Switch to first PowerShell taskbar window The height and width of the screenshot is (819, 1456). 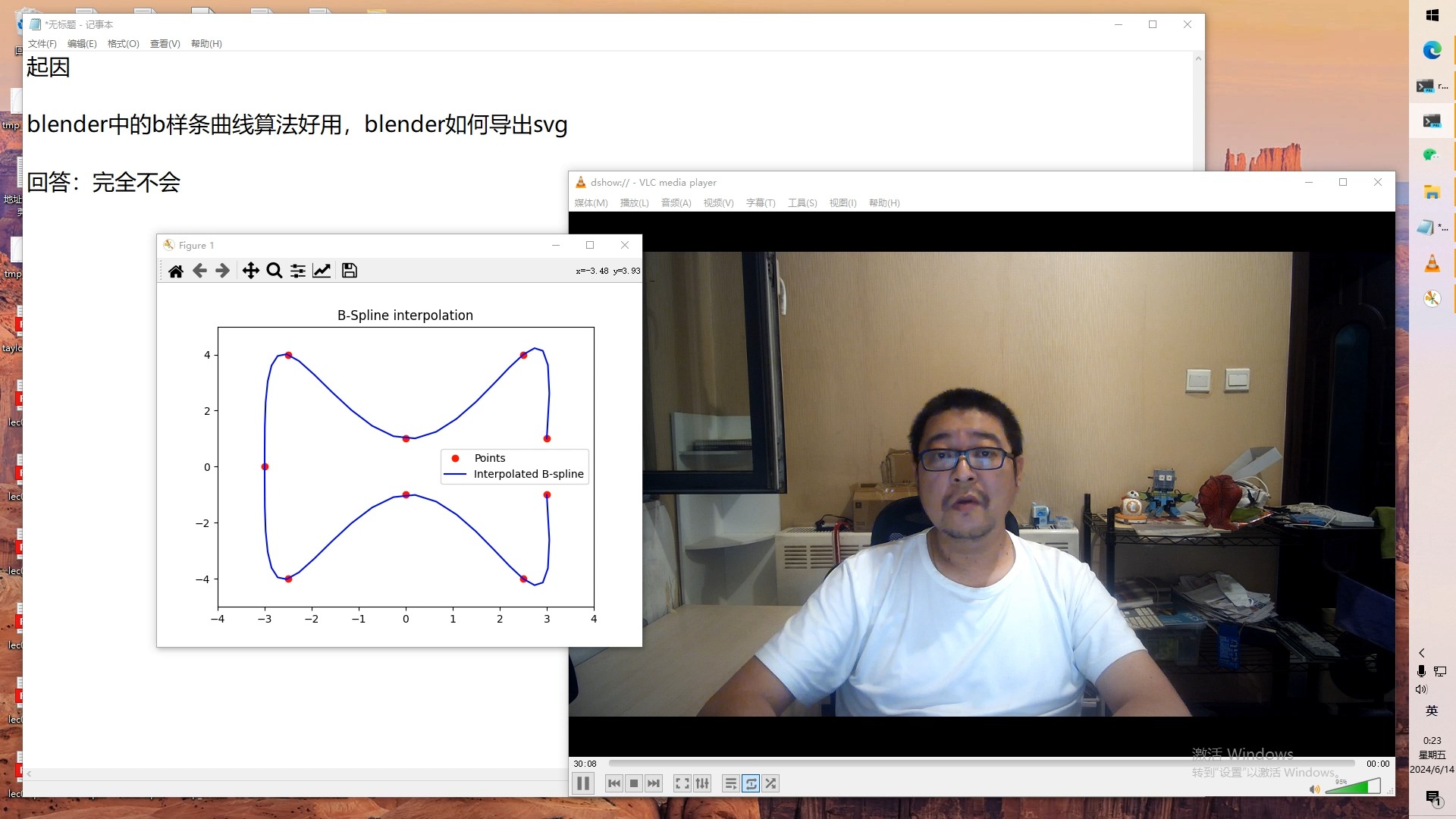click(1432, 86)
